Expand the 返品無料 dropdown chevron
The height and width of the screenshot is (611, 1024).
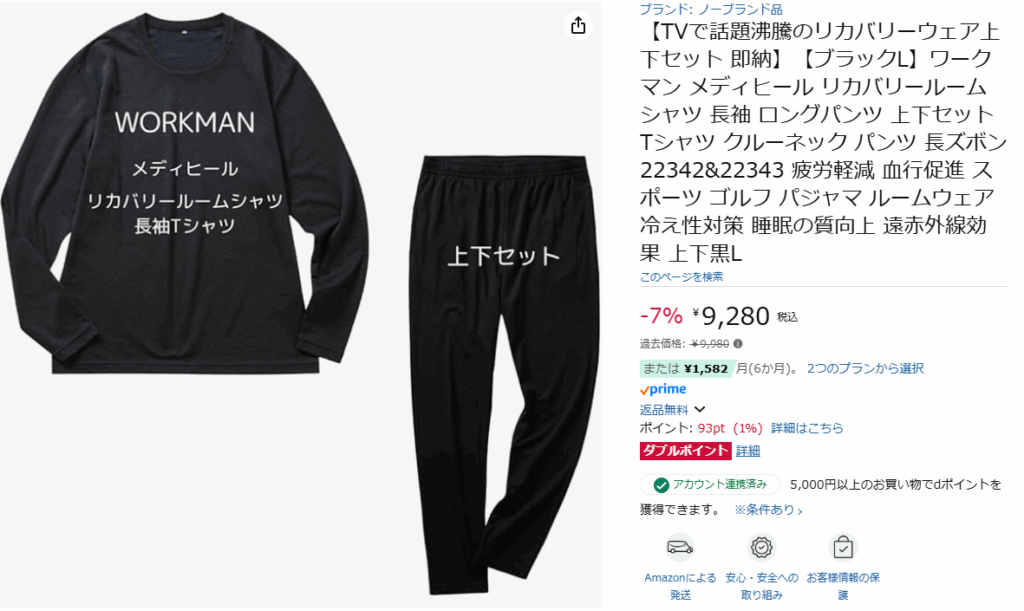point(700,409)
